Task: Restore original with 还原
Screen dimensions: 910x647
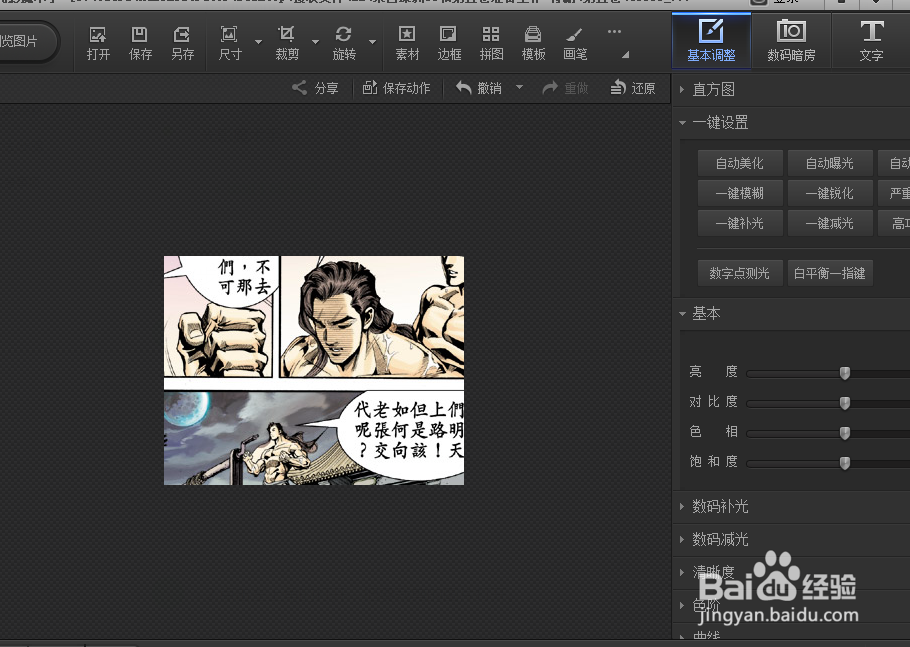Action: coord(633,88)
